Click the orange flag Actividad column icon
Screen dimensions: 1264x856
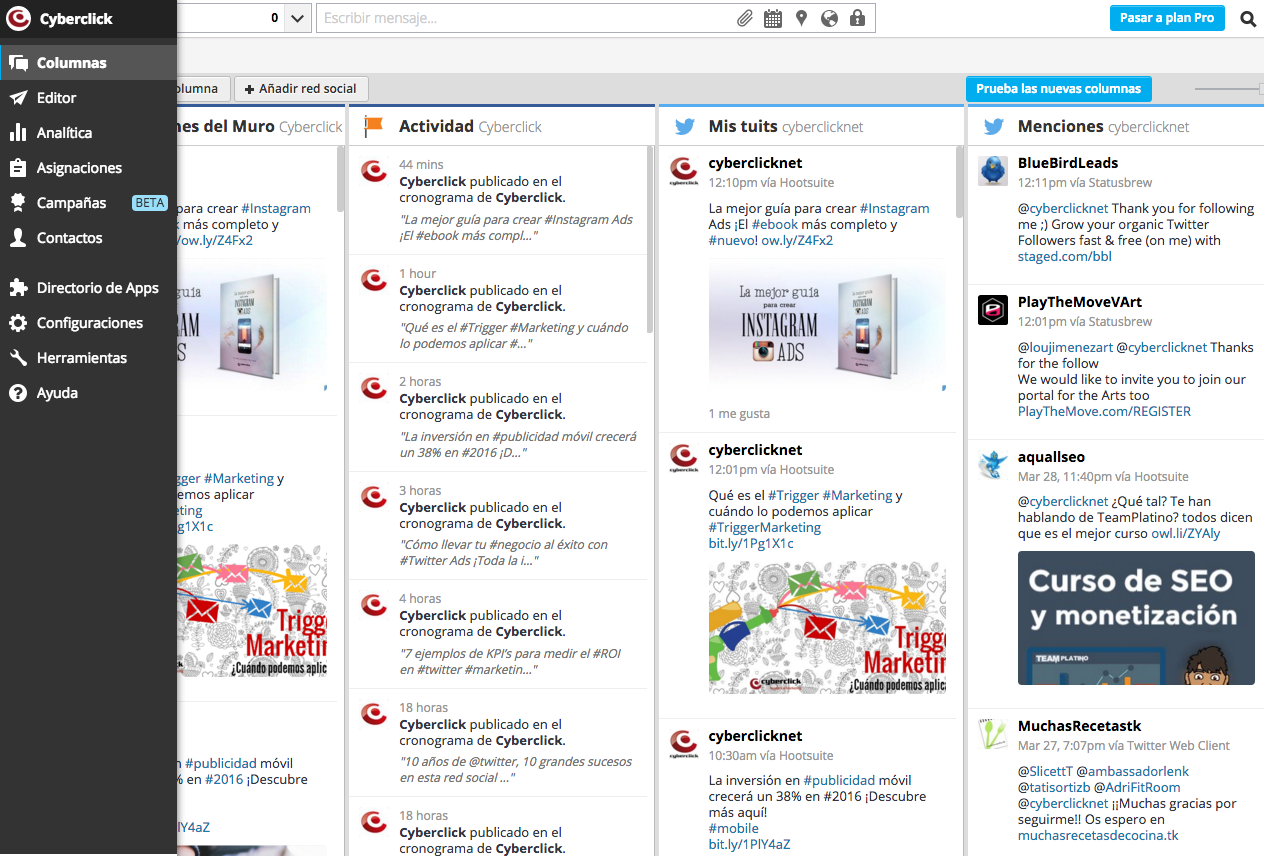pyautogui.click(x=373, y=127)
